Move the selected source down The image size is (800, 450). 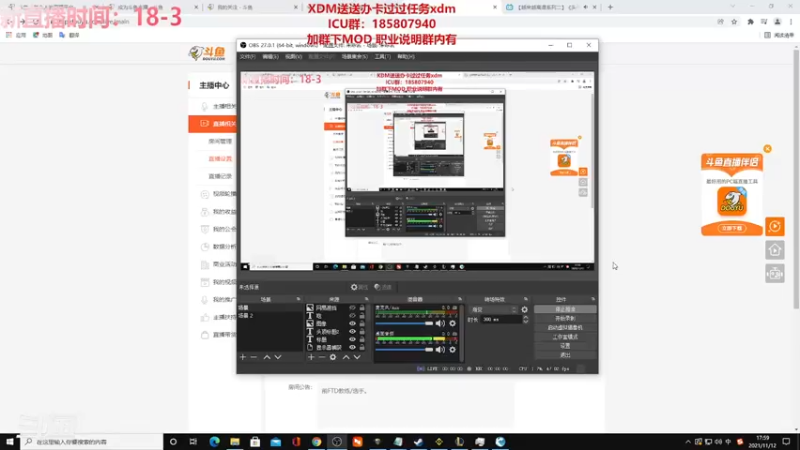pyautogui.click(x=357, y=357)
